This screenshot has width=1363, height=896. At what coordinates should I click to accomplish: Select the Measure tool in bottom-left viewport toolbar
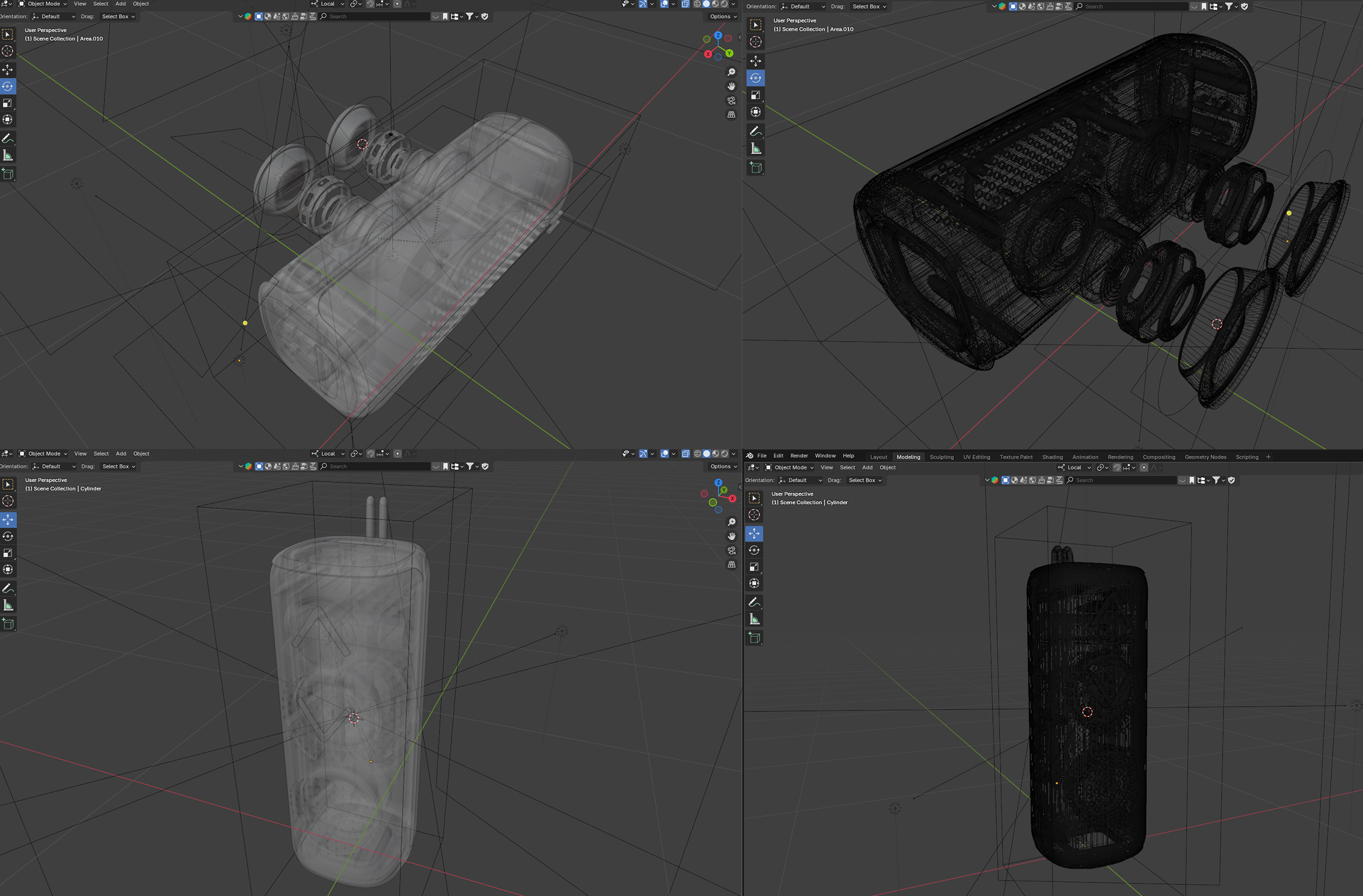[x=8, y=605]
